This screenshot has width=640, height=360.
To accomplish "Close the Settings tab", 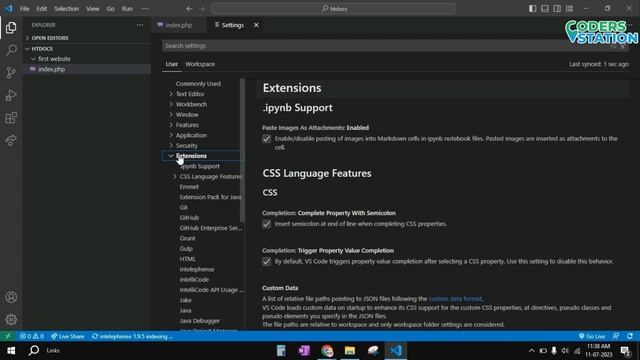I will point(256,25).
